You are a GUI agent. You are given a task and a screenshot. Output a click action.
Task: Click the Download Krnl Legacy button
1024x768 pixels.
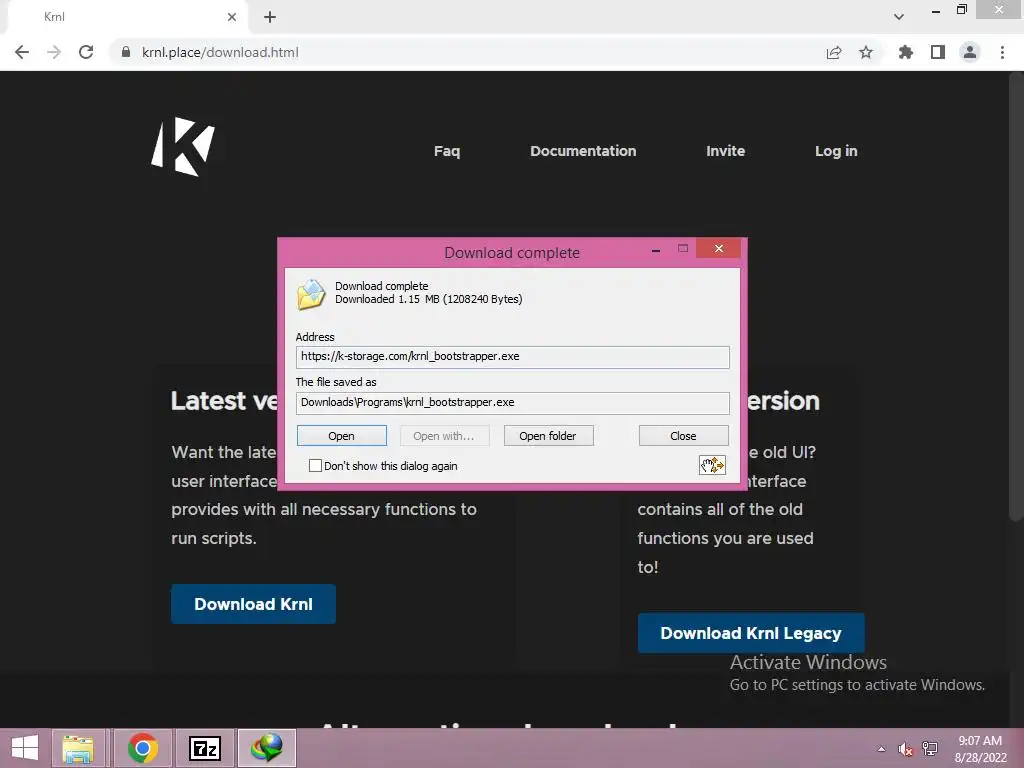(751, 633)
